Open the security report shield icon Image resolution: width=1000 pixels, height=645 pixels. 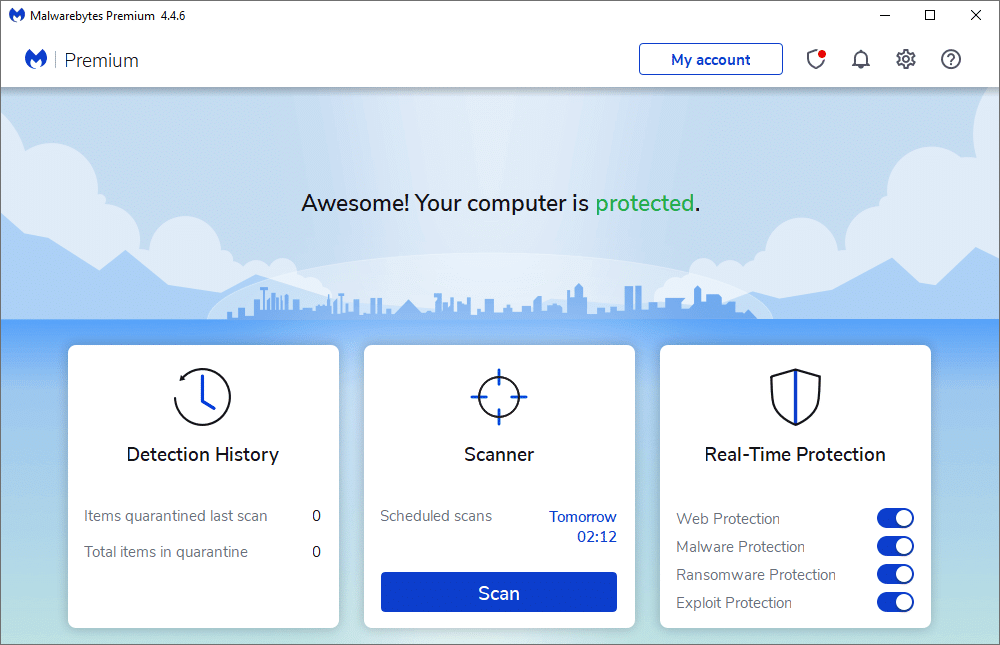816,59
